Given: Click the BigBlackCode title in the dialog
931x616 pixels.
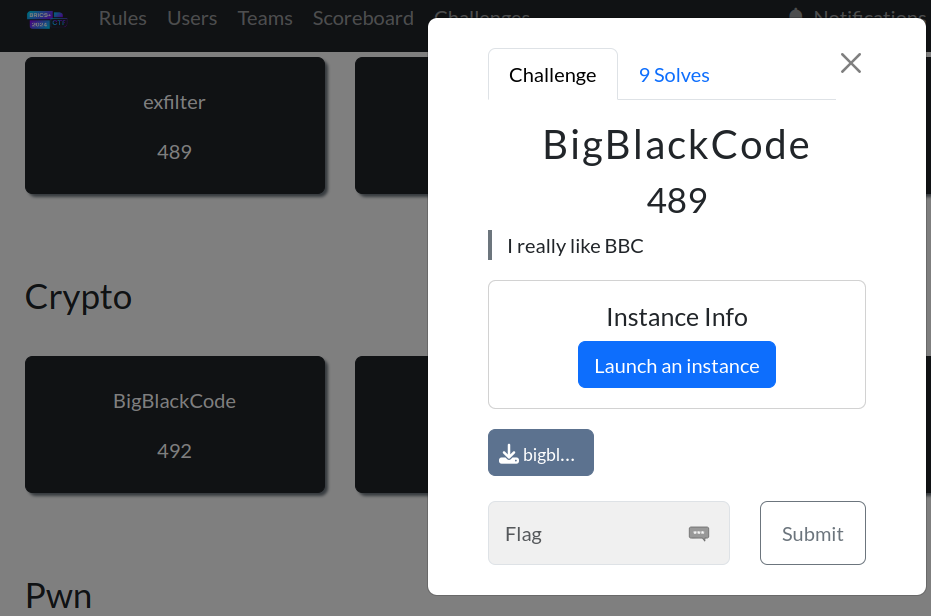Looking at the screenshot, I should (676, 146).
